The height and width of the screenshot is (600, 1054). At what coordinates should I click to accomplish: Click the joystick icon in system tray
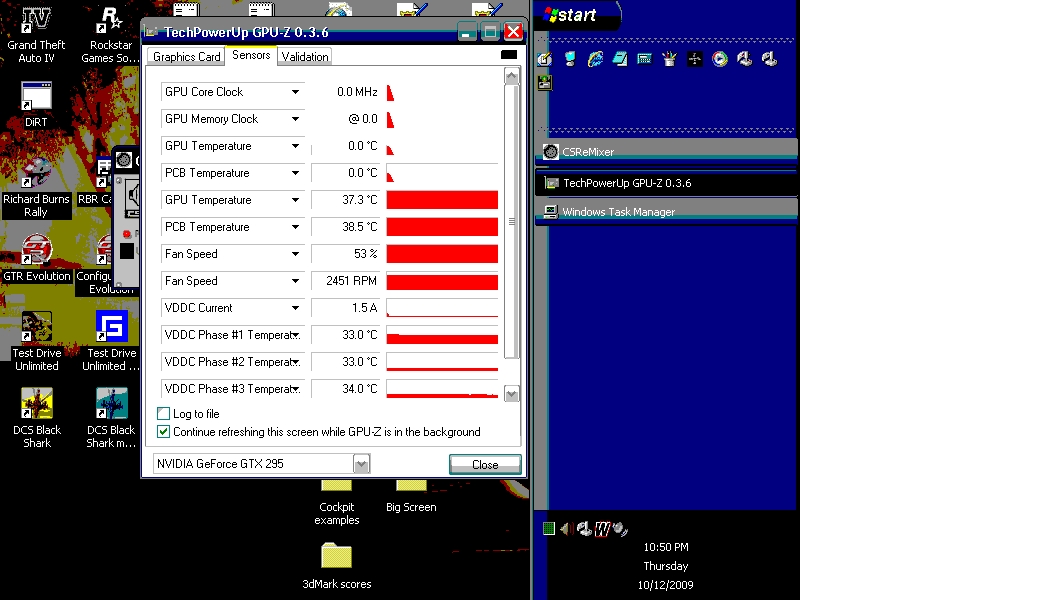[x=584, y=529]
